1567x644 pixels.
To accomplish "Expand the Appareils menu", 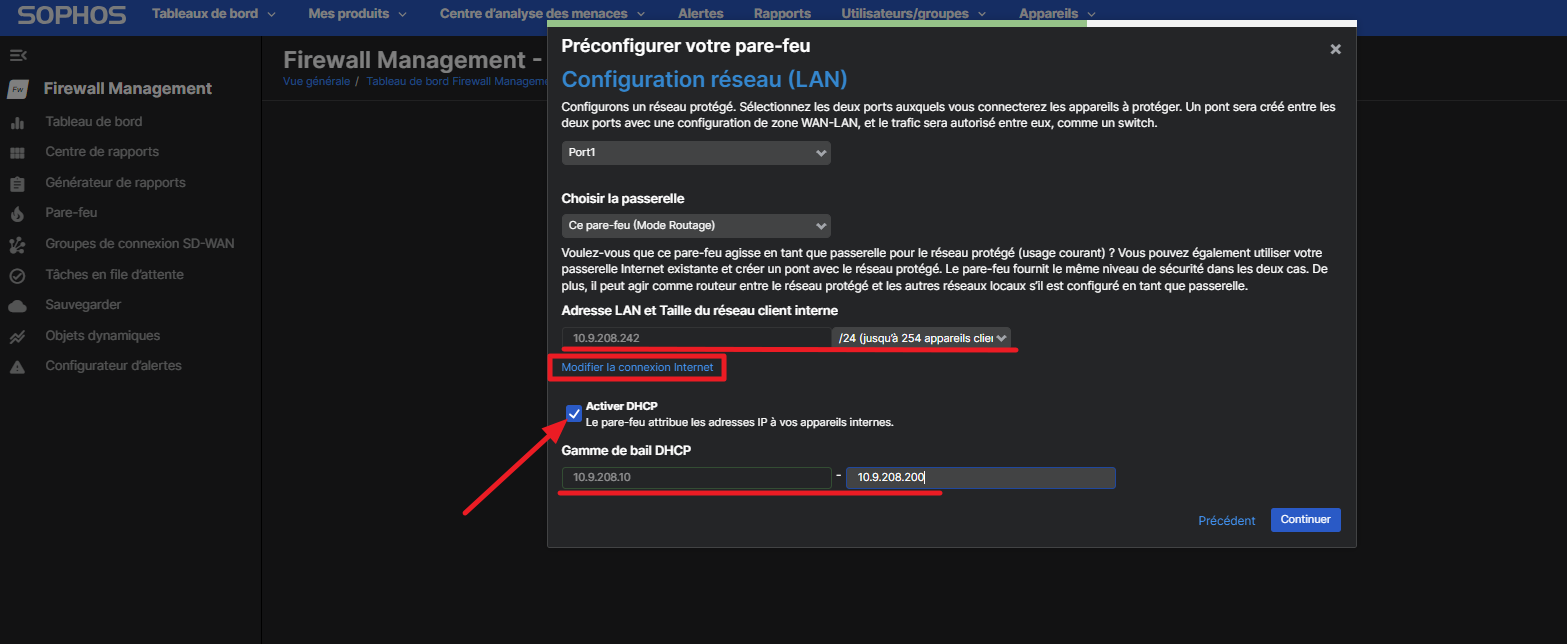I will click(x=1057, y=14).
